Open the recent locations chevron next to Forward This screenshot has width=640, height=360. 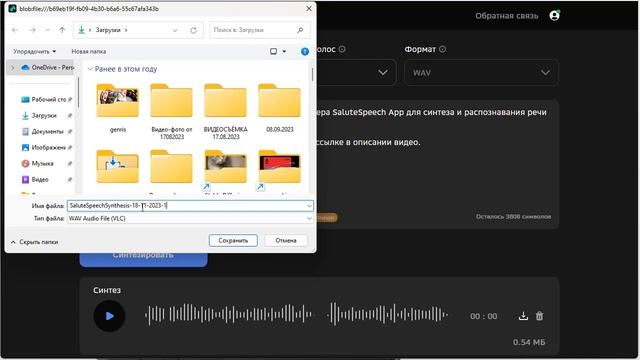click(48, 30)
